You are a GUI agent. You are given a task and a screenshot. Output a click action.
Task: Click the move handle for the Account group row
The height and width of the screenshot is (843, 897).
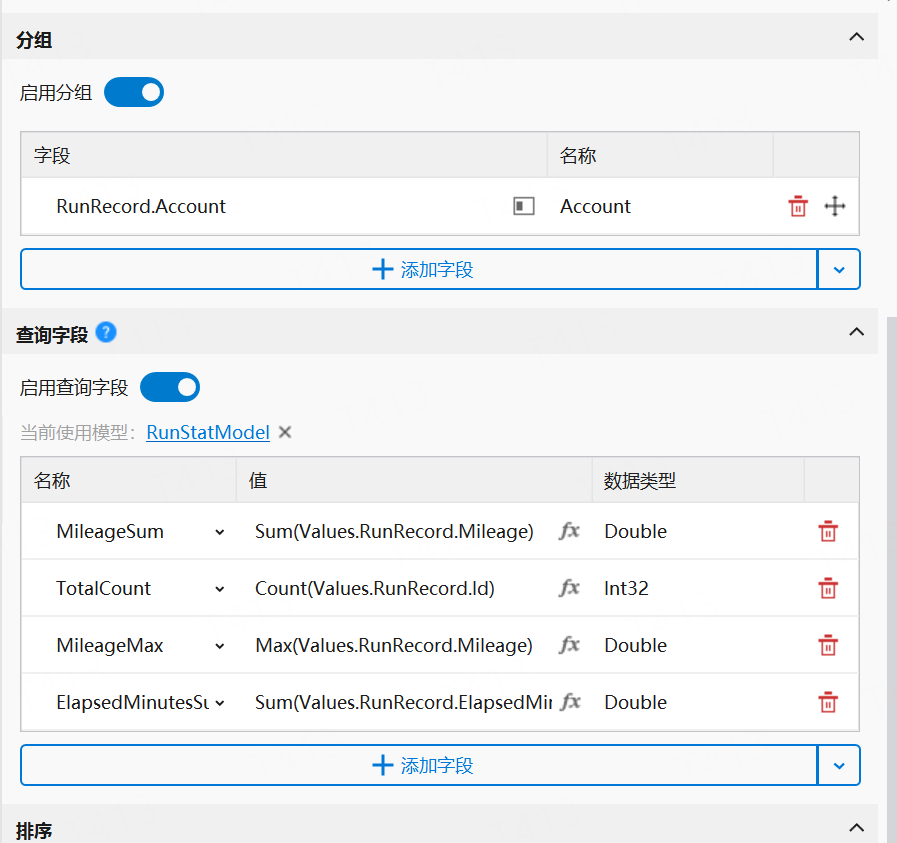pos(835,206)
